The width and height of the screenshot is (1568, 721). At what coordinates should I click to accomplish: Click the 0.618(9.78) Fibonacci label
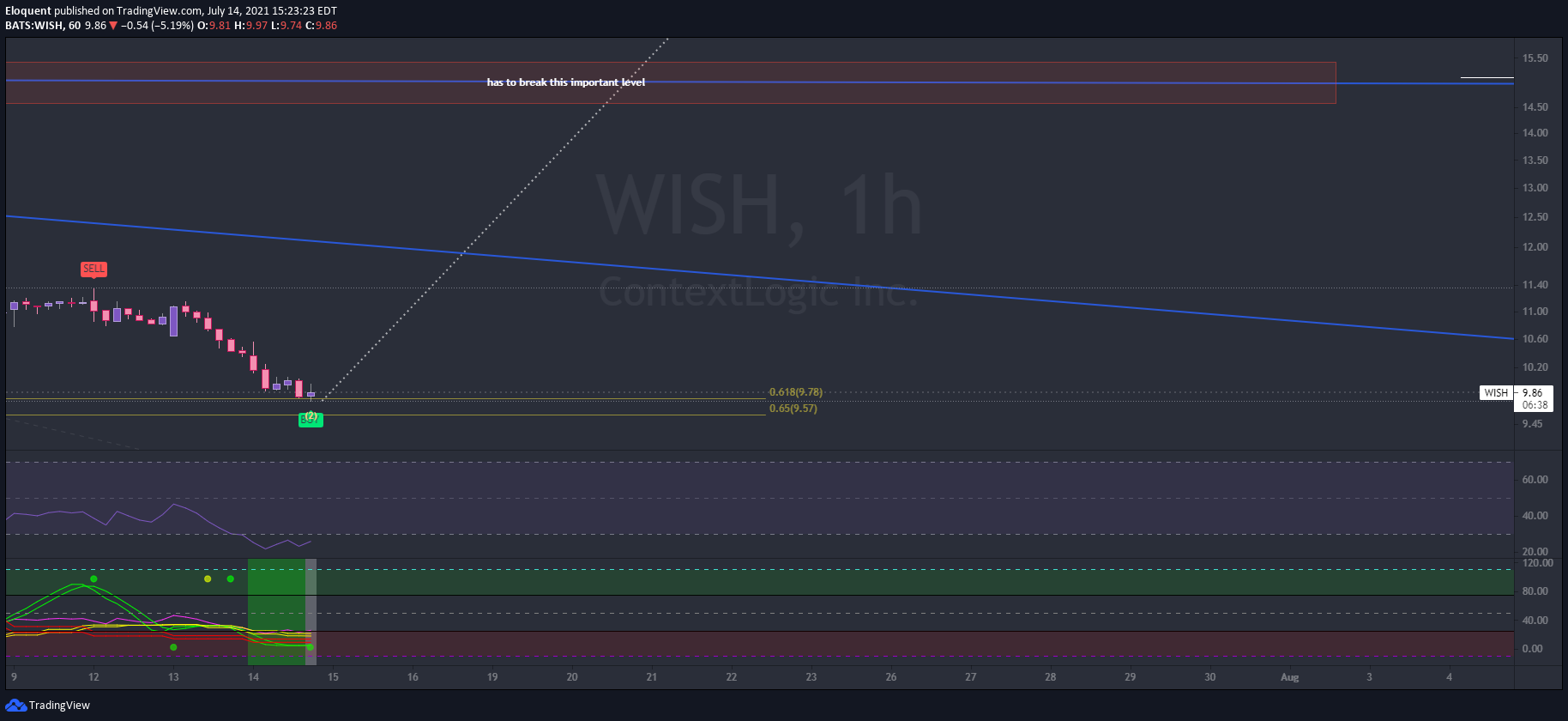(x=796, y=392)
